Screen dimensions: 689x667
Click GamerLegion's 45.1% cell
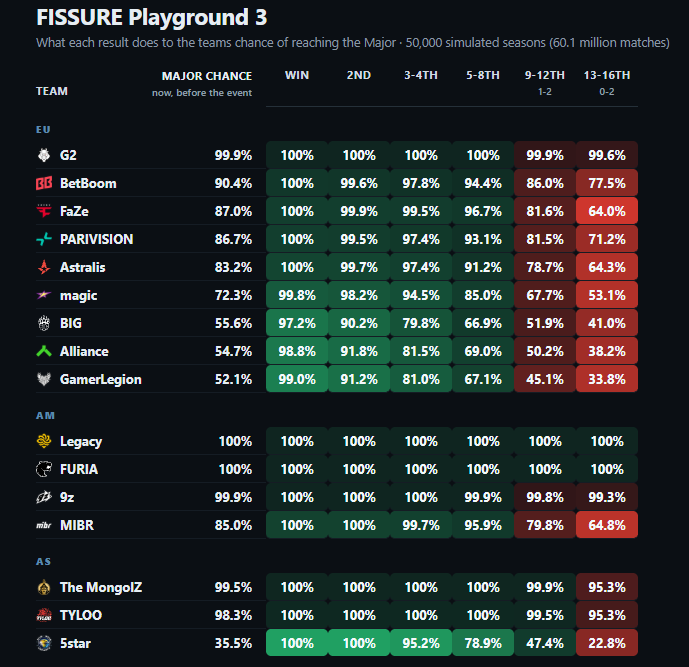point(545,379)
